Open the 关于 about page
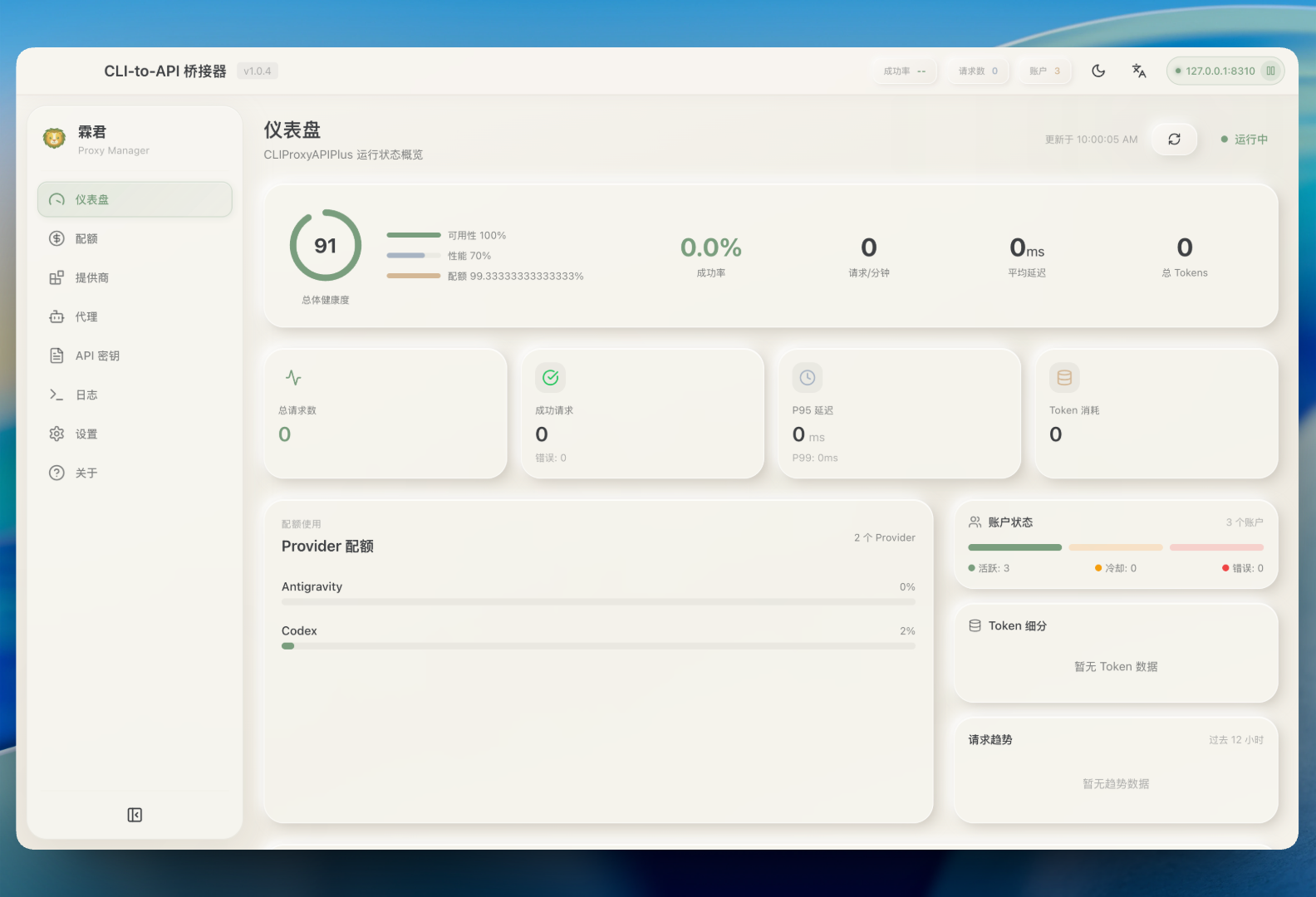The height and width of the screenshot is (897, 1316). pyautogui.click(x=135, y=473)
